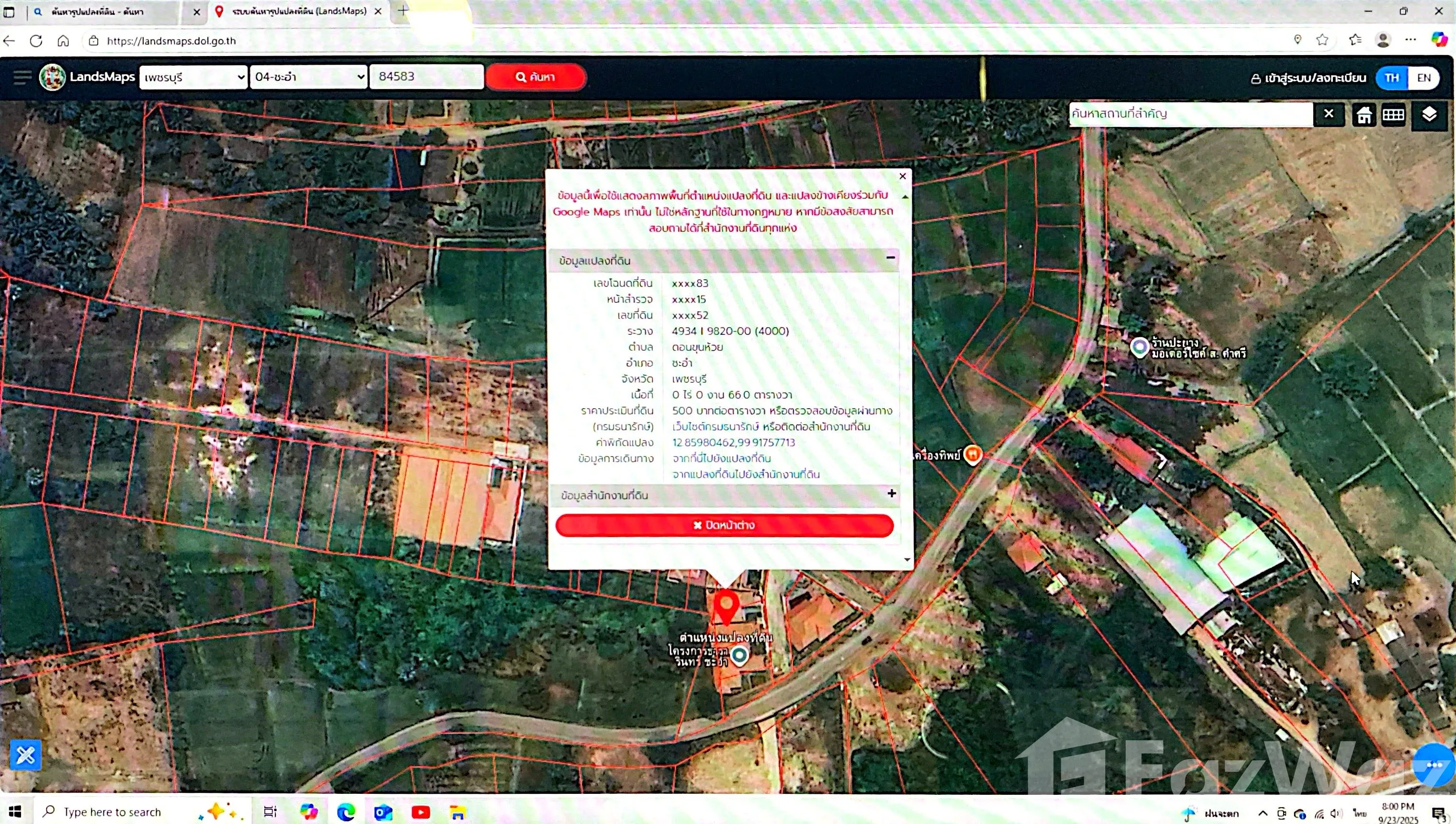Switch to the first browser tab ค้นหารูปแปลงที่ดิน
This screenshot has width=1456, height=824.
(113, 11)
